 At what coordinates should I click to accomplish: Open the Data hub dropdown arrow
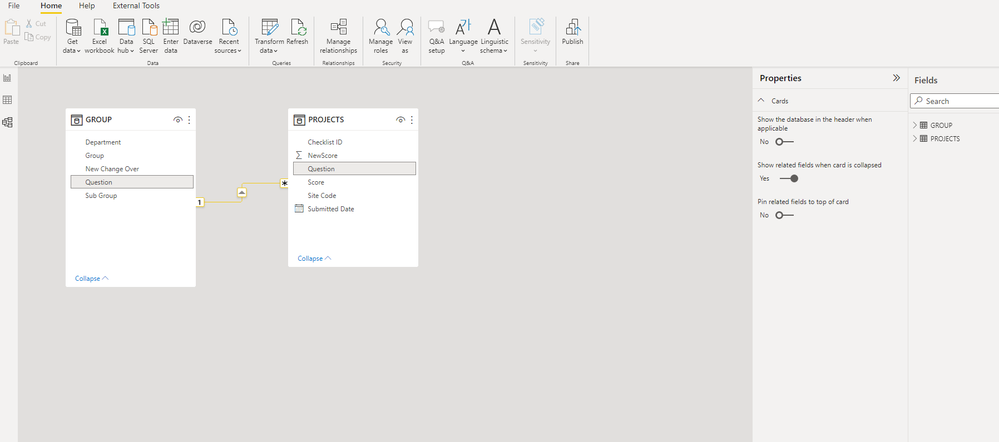pyautogui.click(x=132, y=51)
